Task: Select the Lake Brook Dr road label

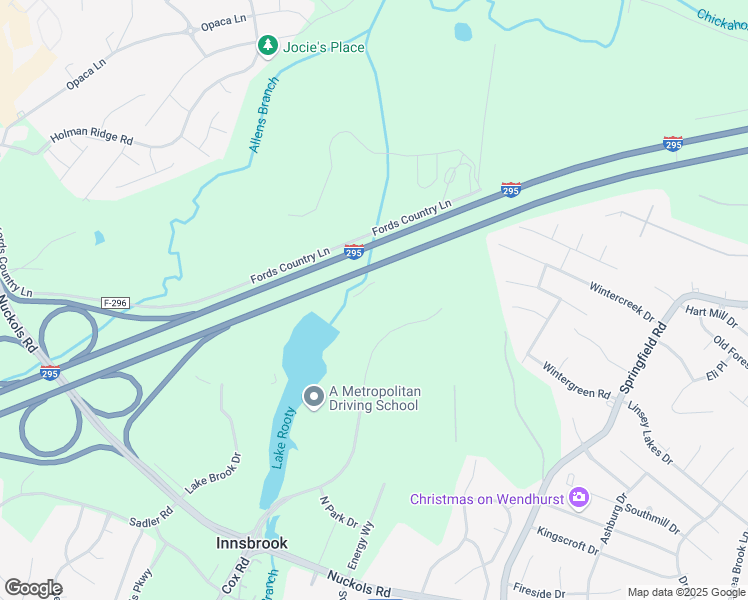Action: [x=213, y=473]
